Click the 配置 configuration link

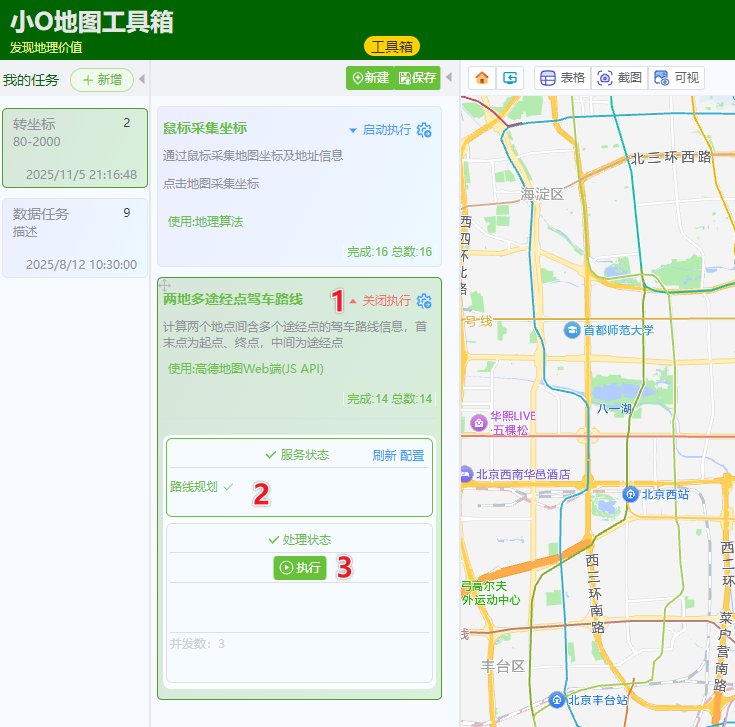click(x=412, y=456)
